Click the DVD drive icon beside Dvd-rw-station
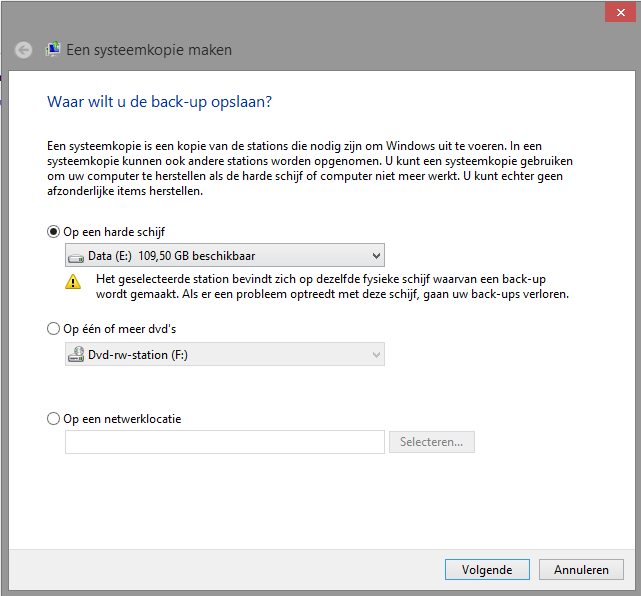 [76, 354]
